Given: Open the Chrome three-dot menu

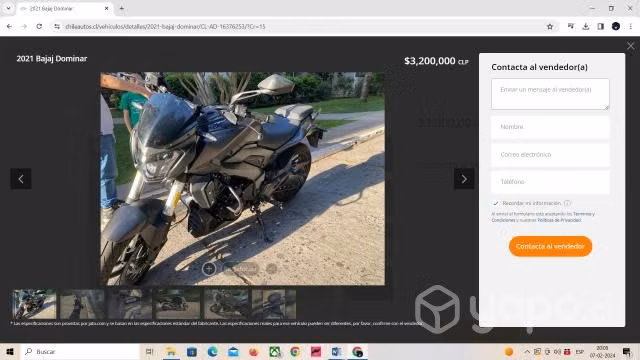Looking at the screenshot, I should click(x=631, y=27).
